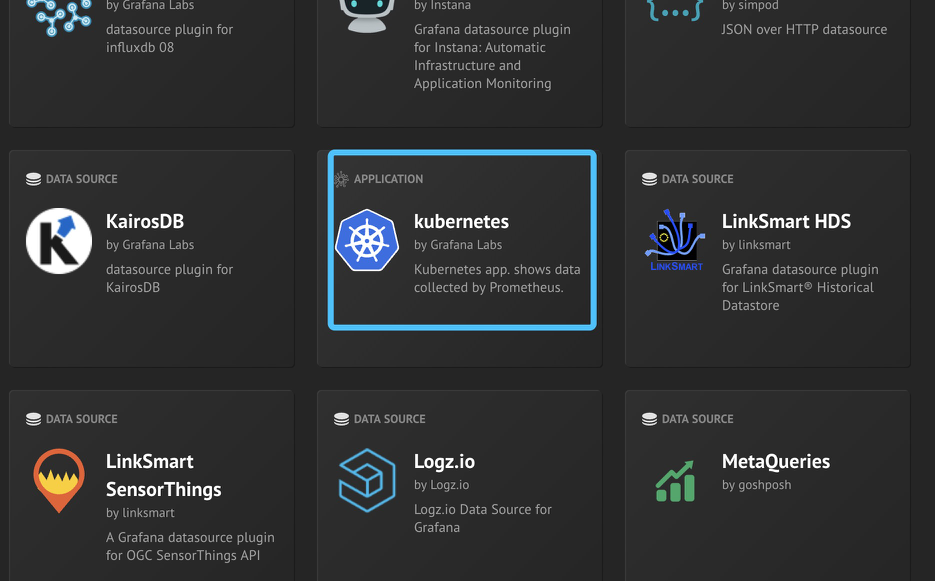935x581 pixels.
Task: Click the influxdb 08 node-graph logo
Action: [x=59, y=17]
